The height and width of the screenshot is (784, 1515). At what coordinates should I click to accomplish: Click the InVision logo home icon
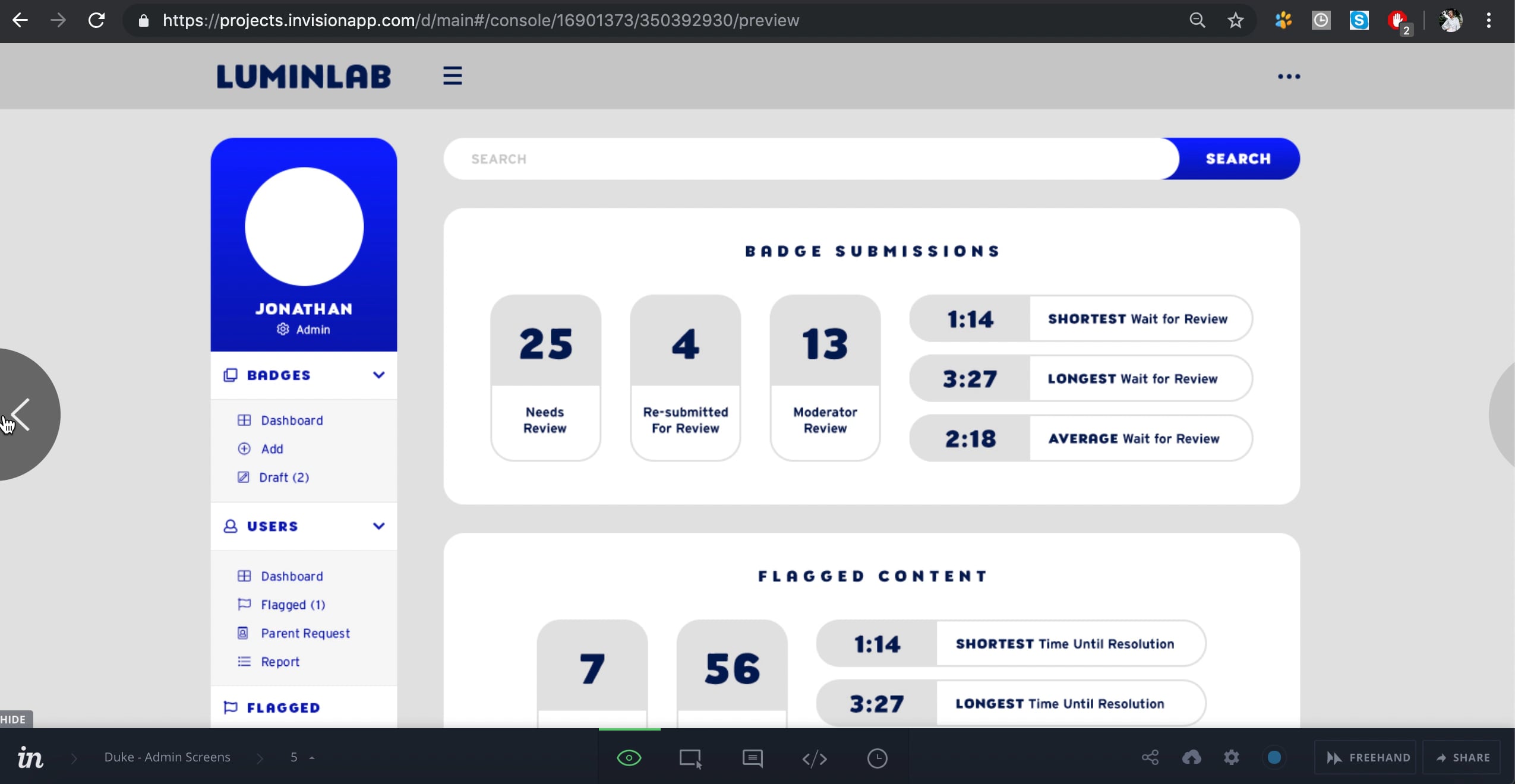tap(30, 757)
